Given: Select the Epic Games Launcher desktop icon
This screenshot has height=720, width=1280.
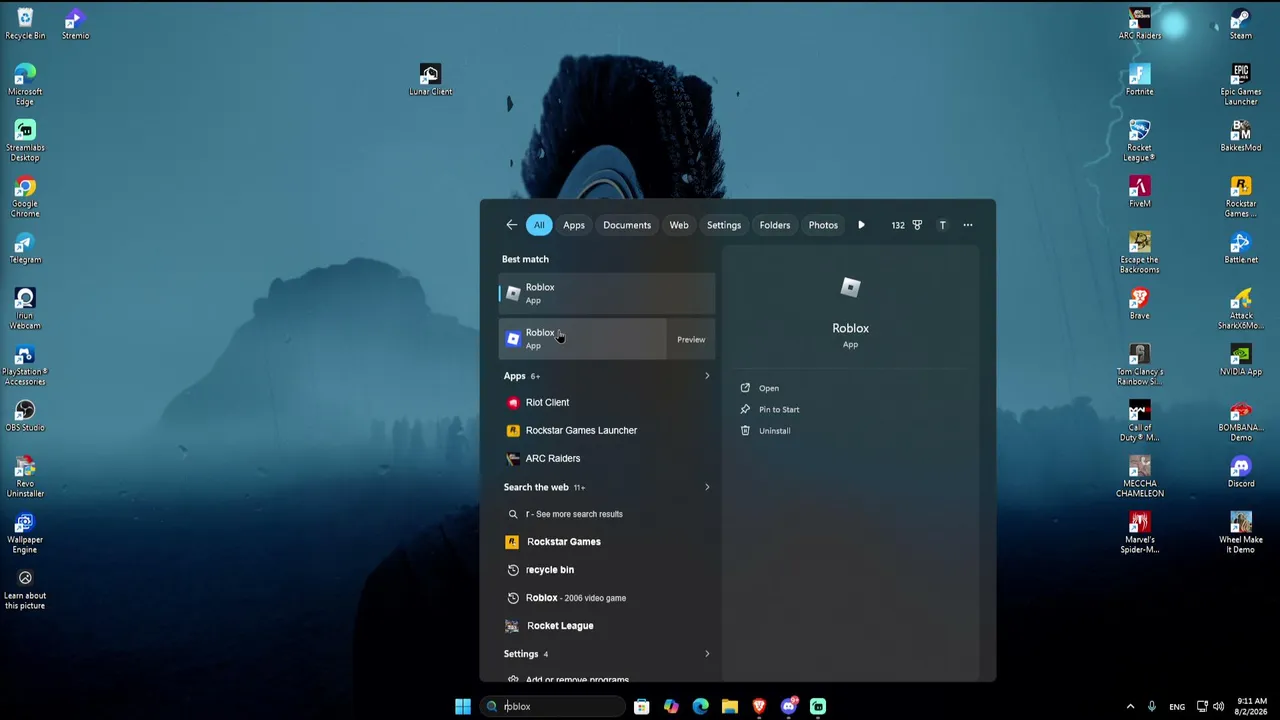Looking at the screenshot, I should point(1241,85).
